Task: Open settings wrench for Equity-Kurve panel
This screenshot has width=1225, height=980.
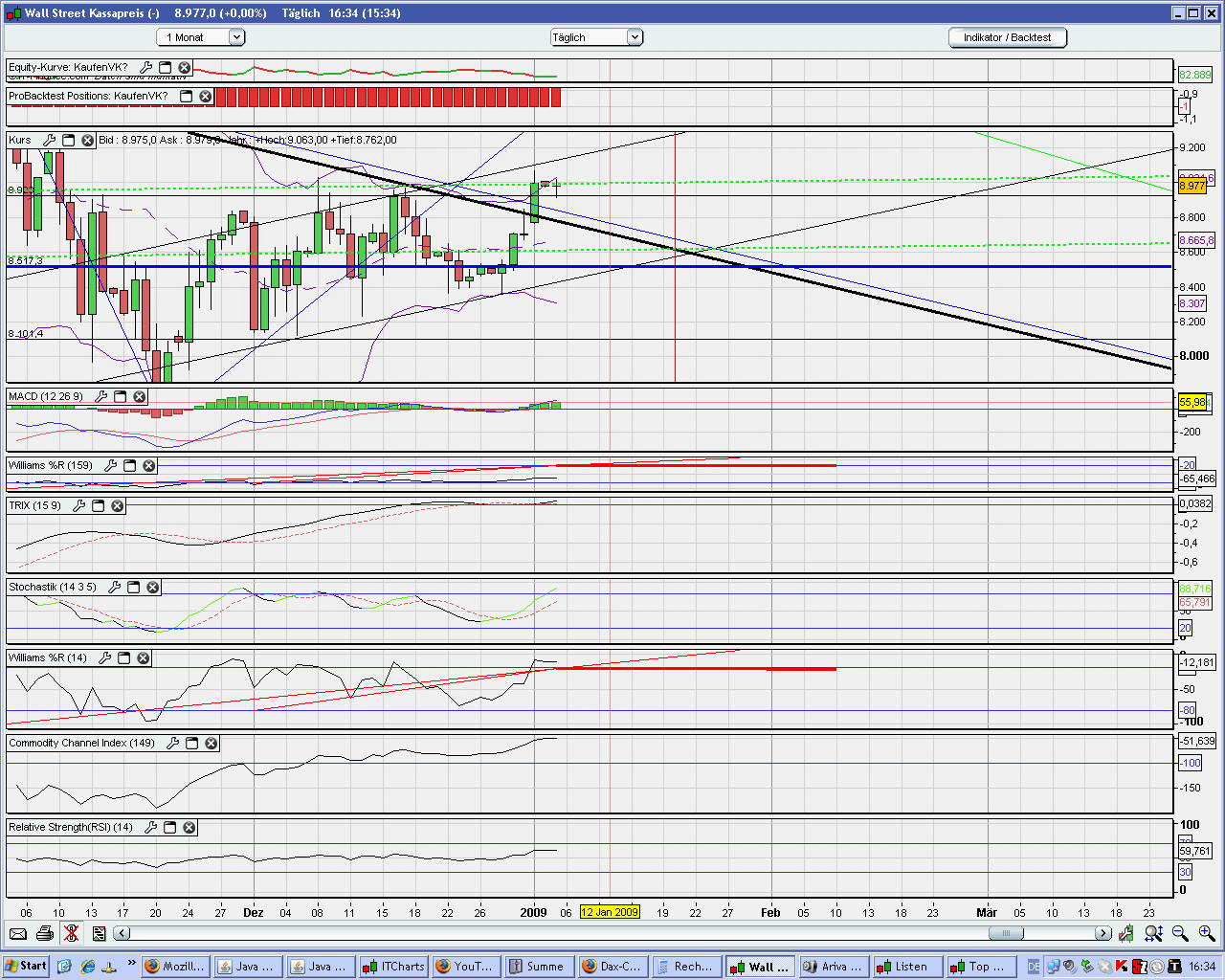Action: point(146,67)
